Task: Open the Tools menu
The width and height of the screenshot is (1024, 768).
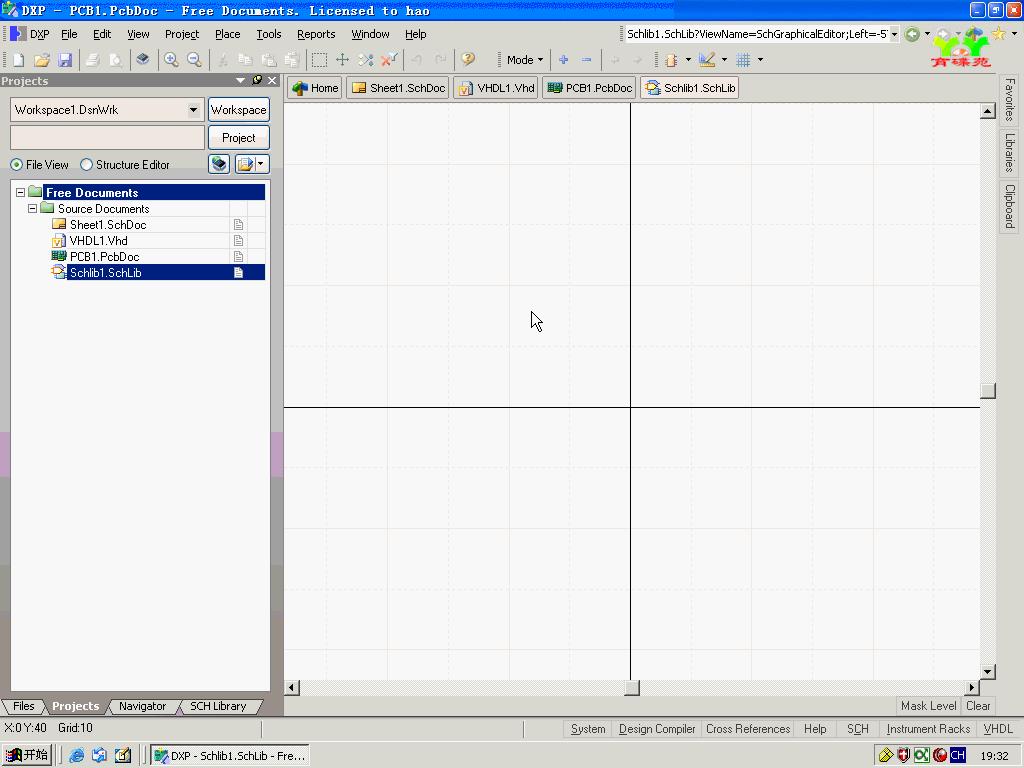Action: pyautogui.click(x=268, y=34)
